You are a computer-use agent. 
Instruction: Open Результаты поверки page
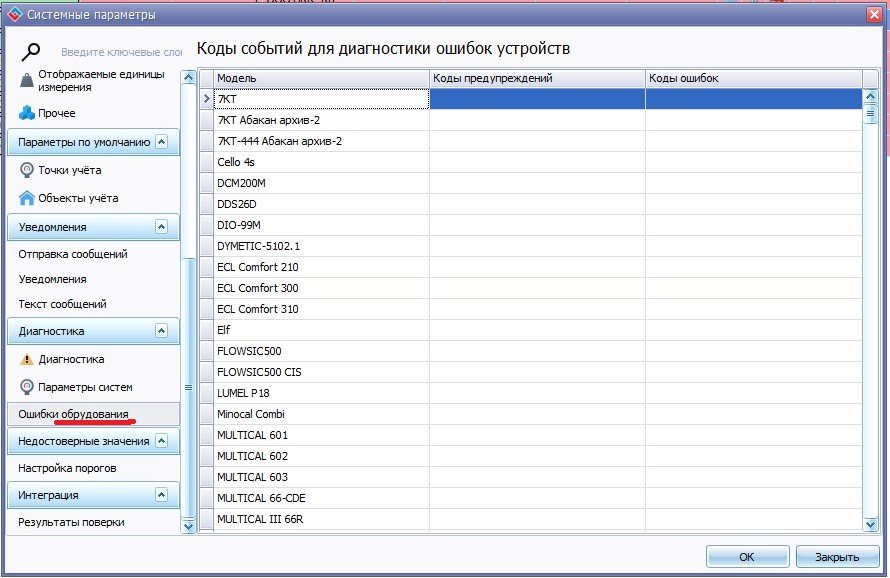71,522
